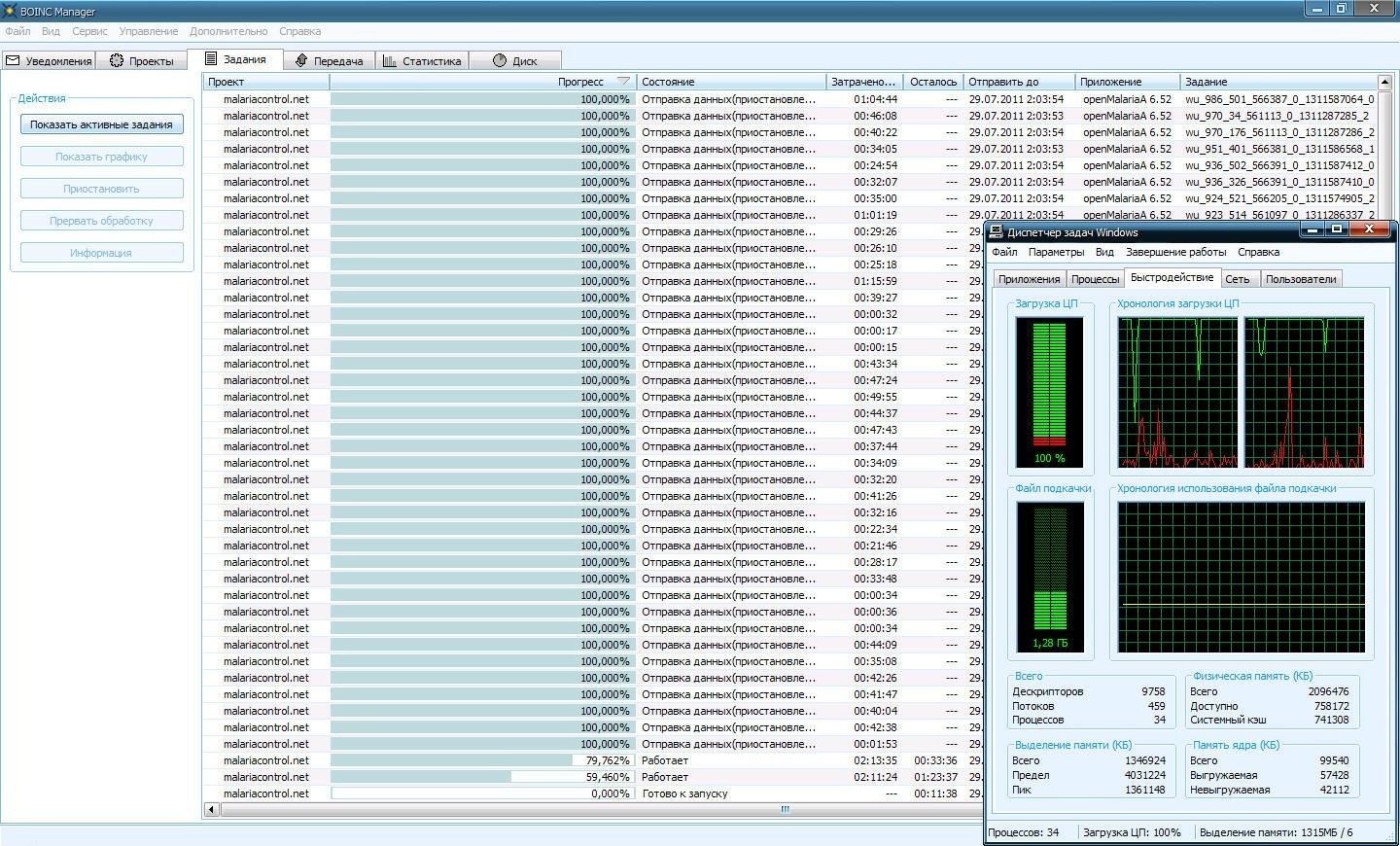This screenshot has width=1400, height=846.
Task: Open the Параметры menu in Task Manager
Action: click(x=1056, y=252)
